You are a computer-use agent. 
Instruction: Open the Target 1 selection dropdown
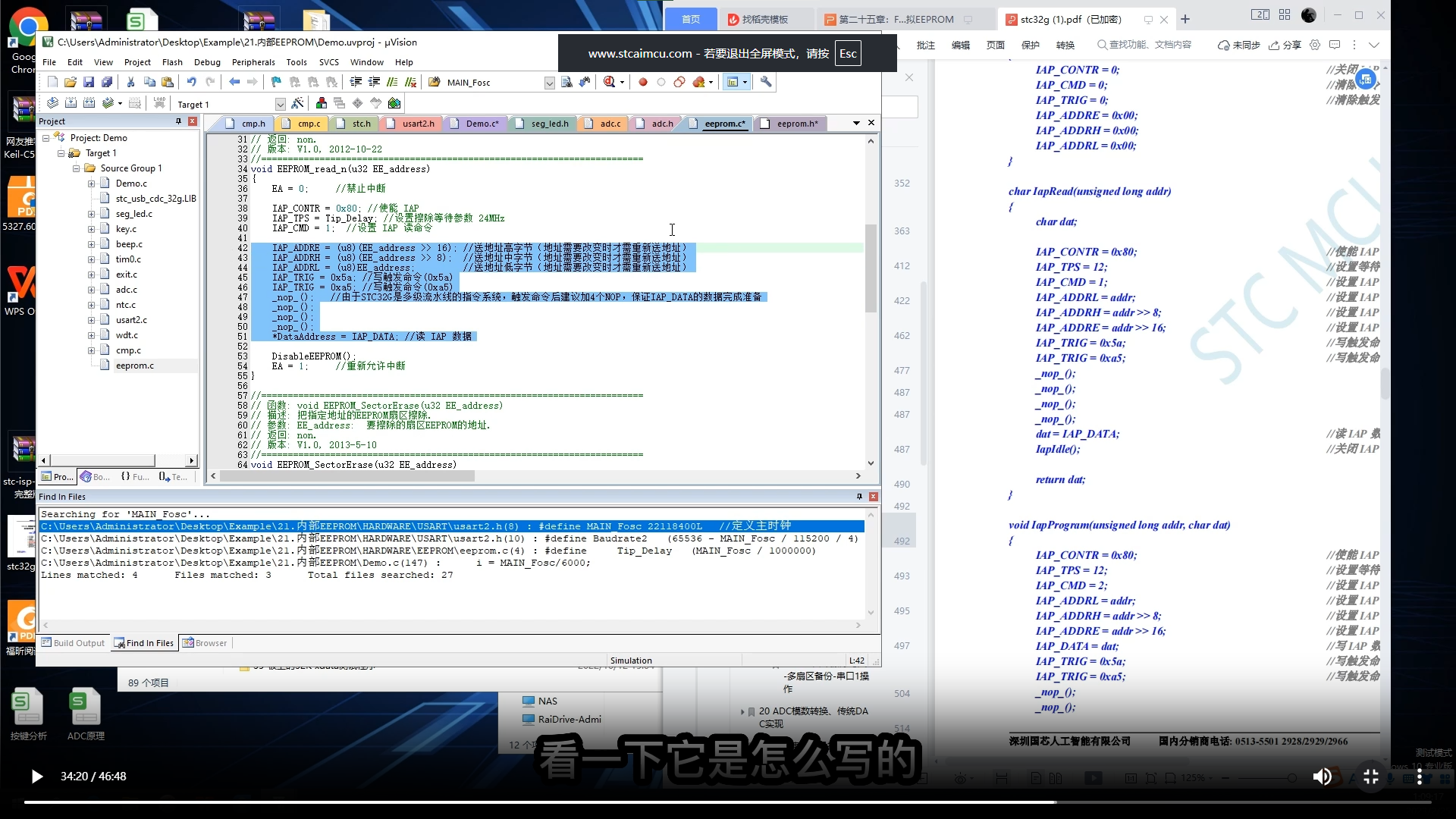click(x=280, y=104)
